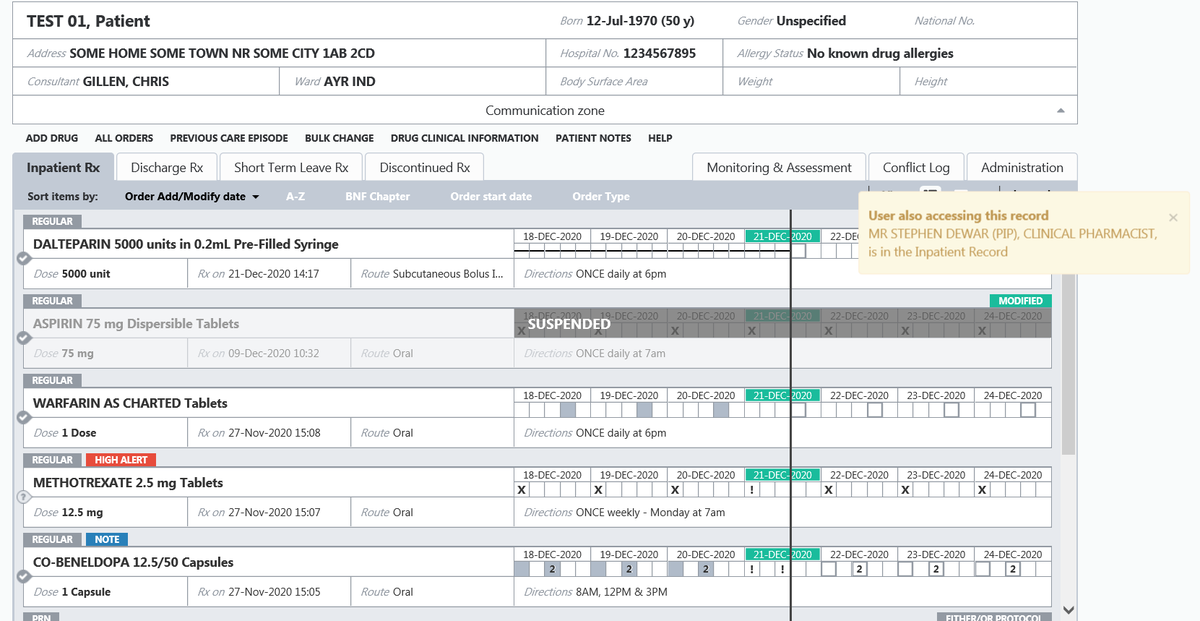
Task: Sort items by Order start date
Action: click(491, 197)
